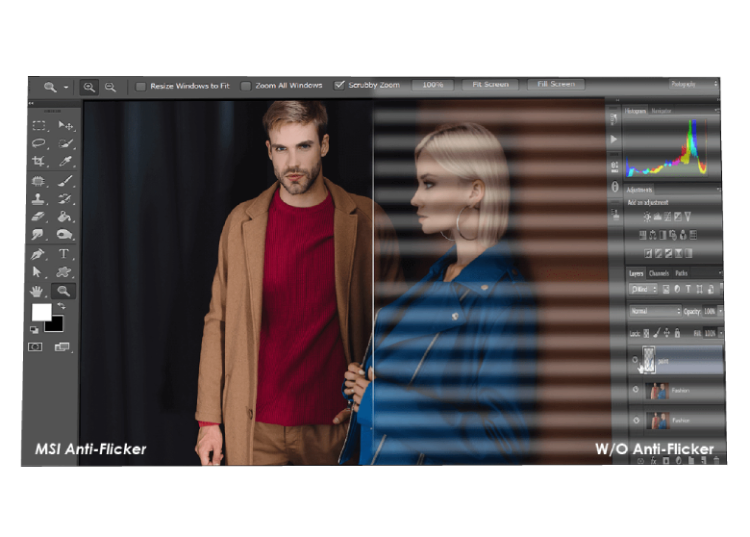This screenshot has height=537, width=750.
Task: Select the Horizontal Type tool
Action: pyautogui.click(x=64, y=254)
